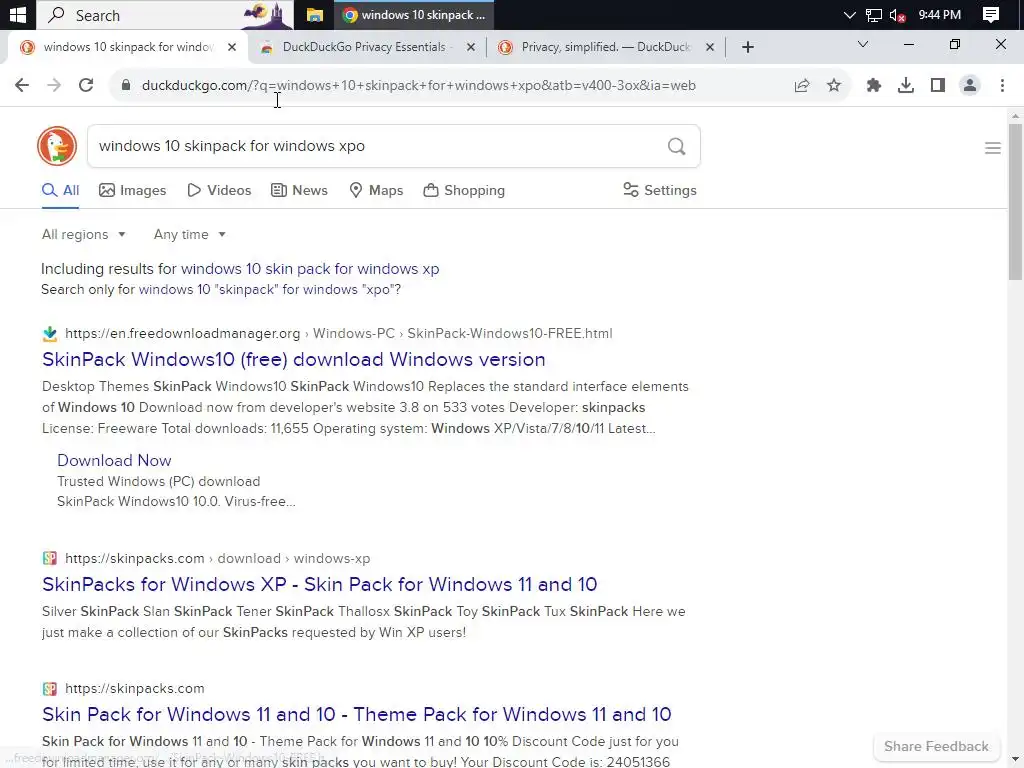Viewport: 1024px width, 768px height.
Task: Expand the All regions dropdown
Action: (x=84, y=234)
